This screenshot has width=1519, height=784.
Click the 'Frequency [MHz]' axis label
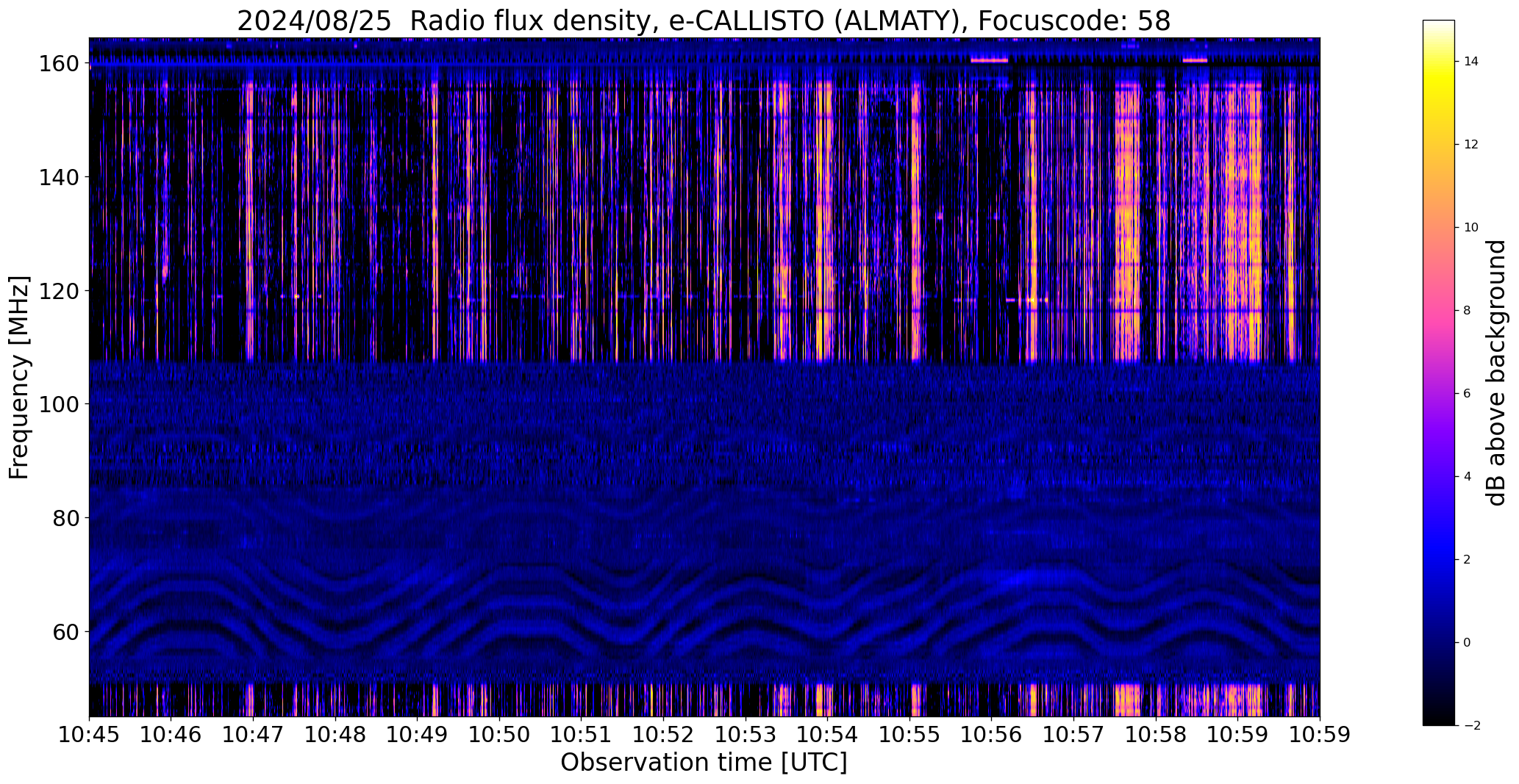tap(19, 377)
